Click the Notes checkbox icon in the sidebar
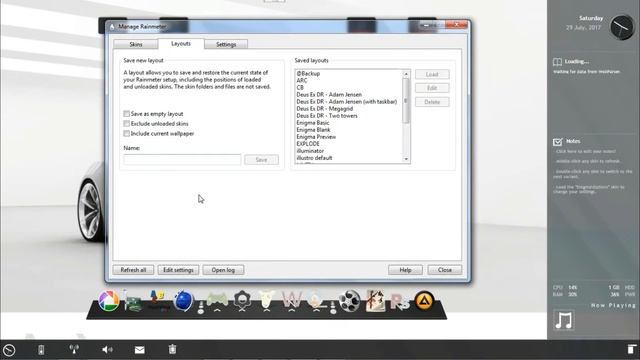 pyautogui.click(x=558, y=142)
